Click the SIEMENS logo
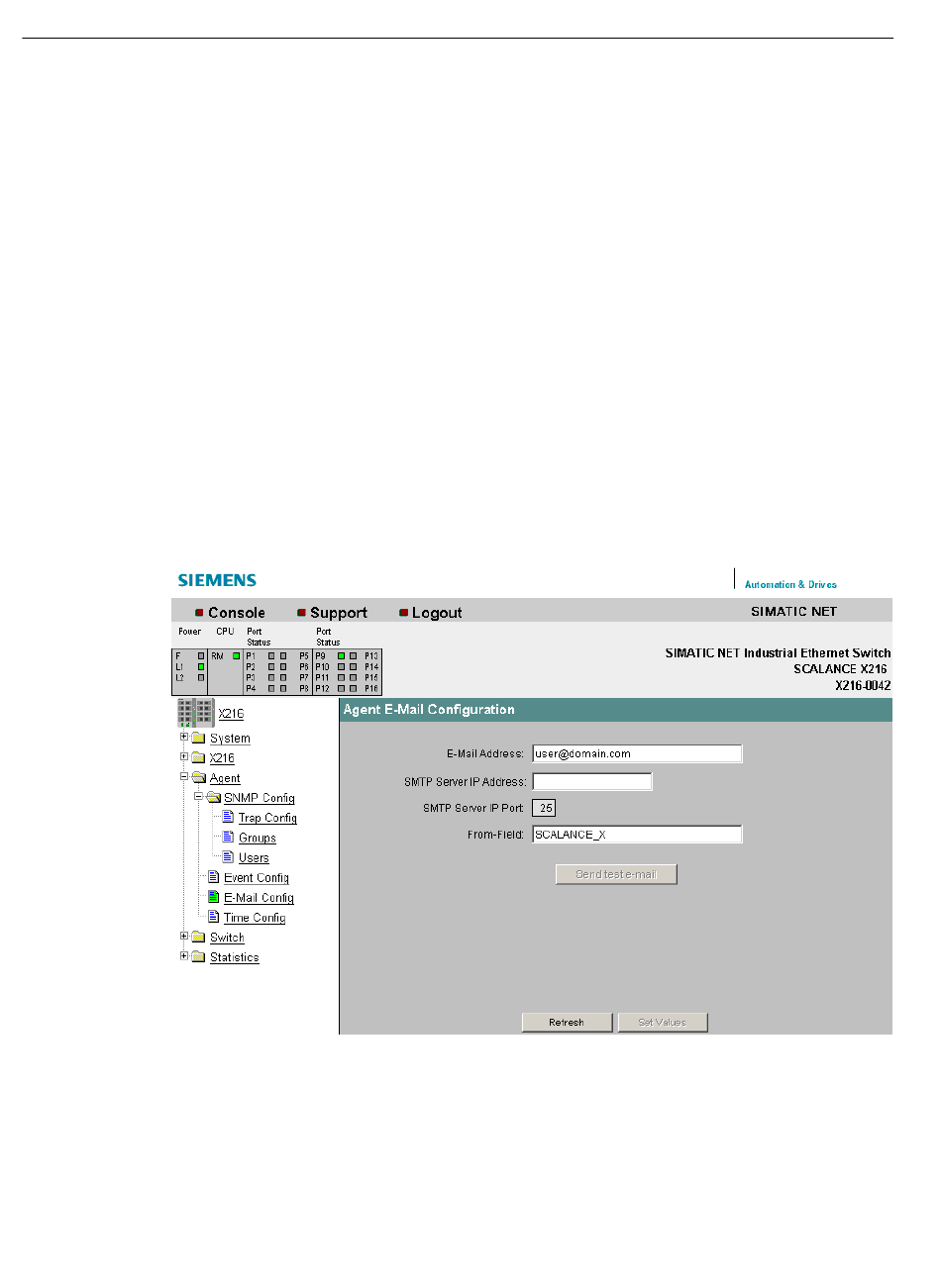This screenshot has width=941, height=1288. coord(217,580)
